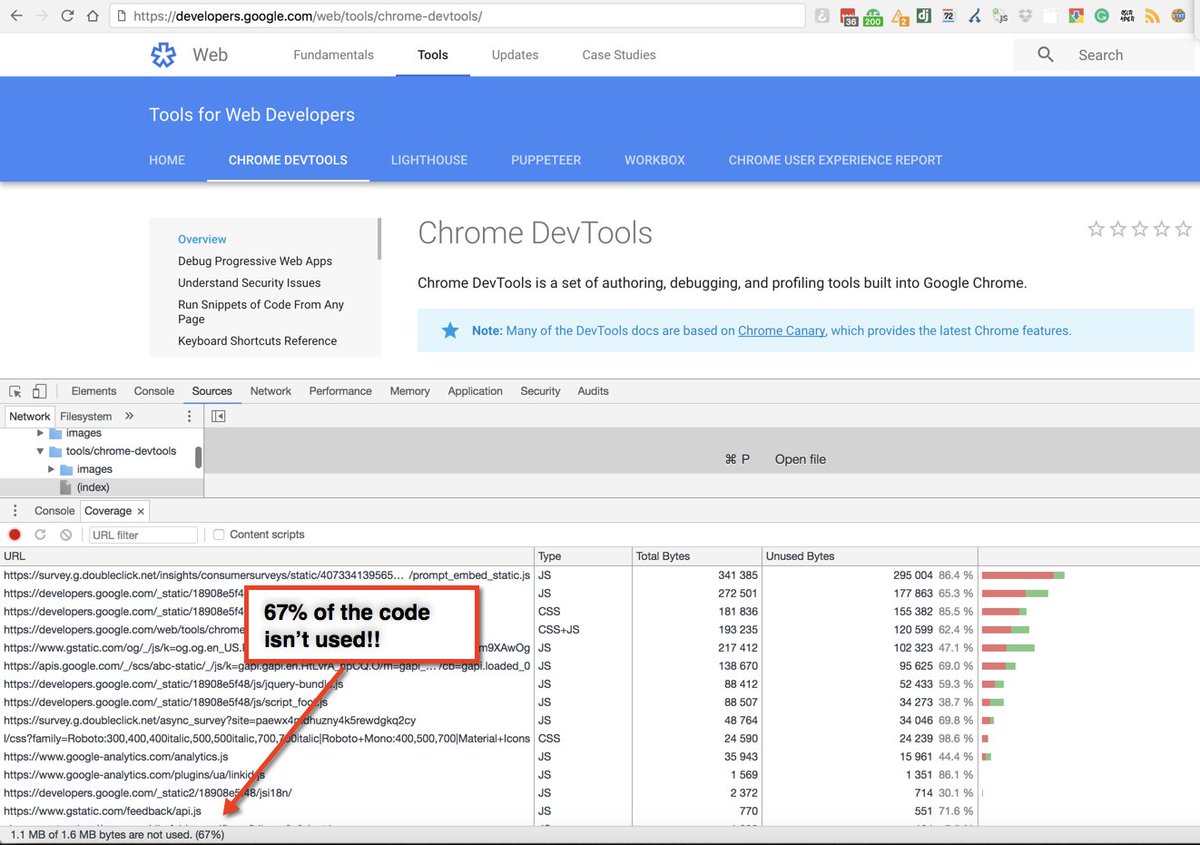Click the browser back arrow
The height and width of the screenshot is (845, 1200).
point(16,16)
